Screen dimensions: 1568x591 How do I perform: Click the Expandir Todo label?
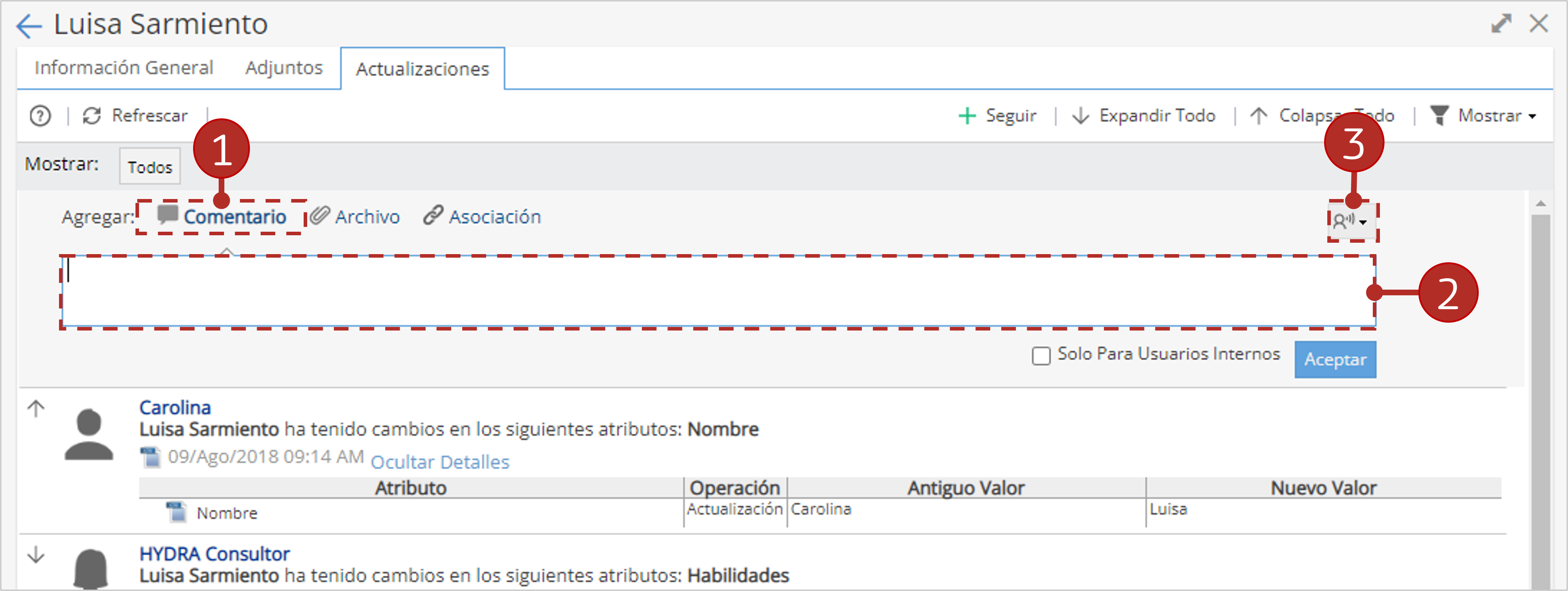pyautogui.click(x=1157, y=115)
